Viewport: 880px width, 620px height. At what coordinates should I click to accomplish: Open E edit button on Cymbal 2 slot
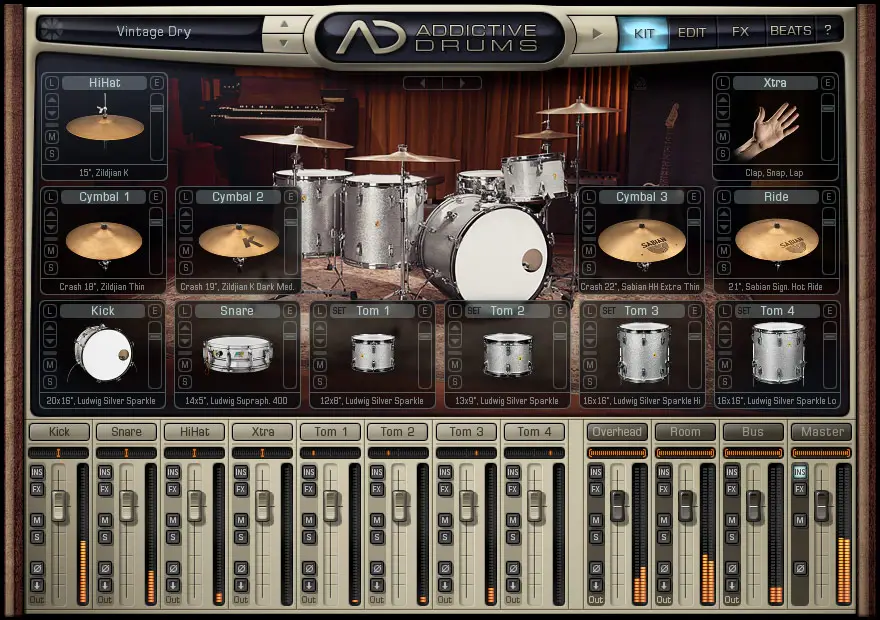(290, 197)
